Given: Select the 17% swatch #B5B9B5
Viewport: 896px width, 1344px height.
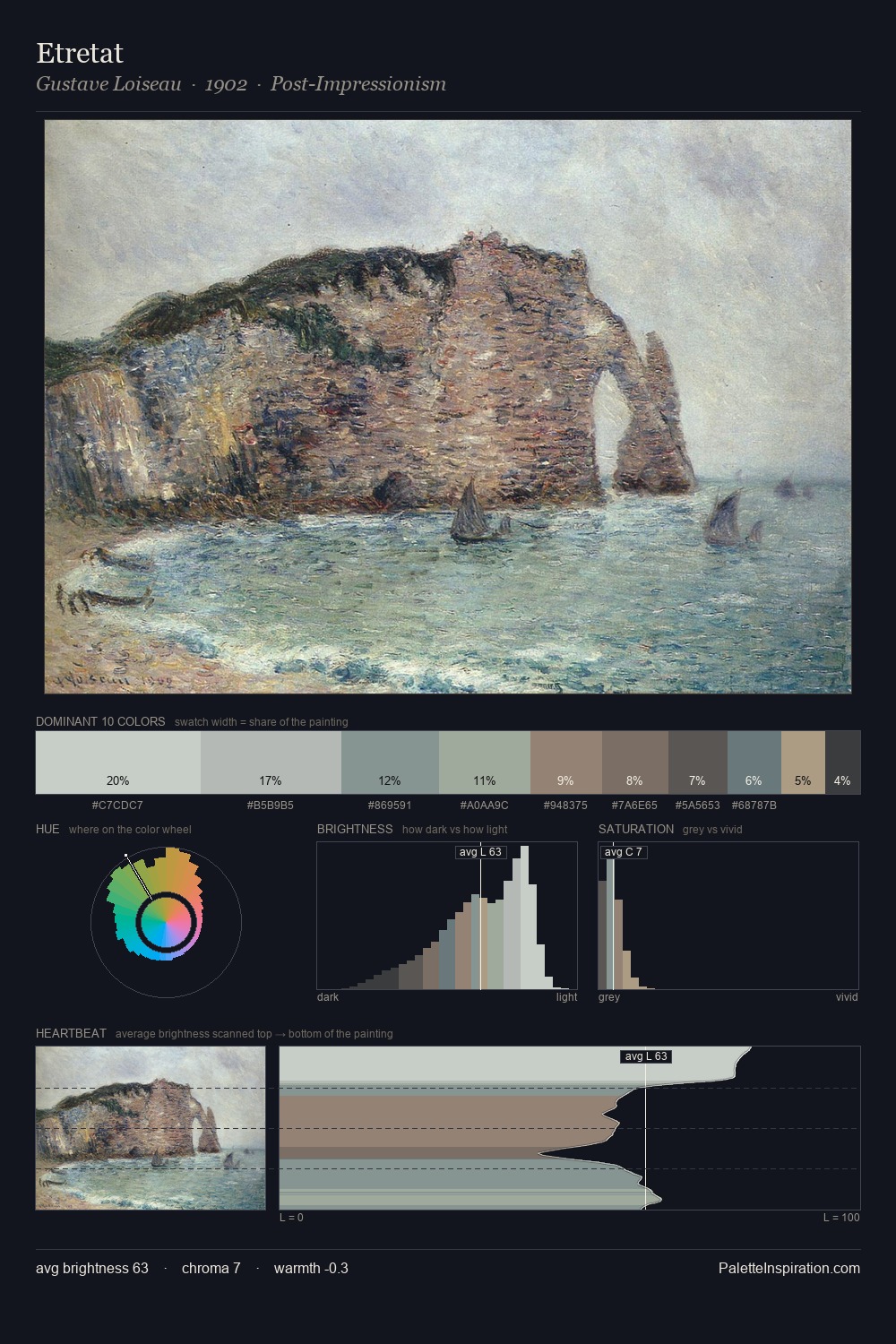Looking at the screenshot, I should coord(271,762).
